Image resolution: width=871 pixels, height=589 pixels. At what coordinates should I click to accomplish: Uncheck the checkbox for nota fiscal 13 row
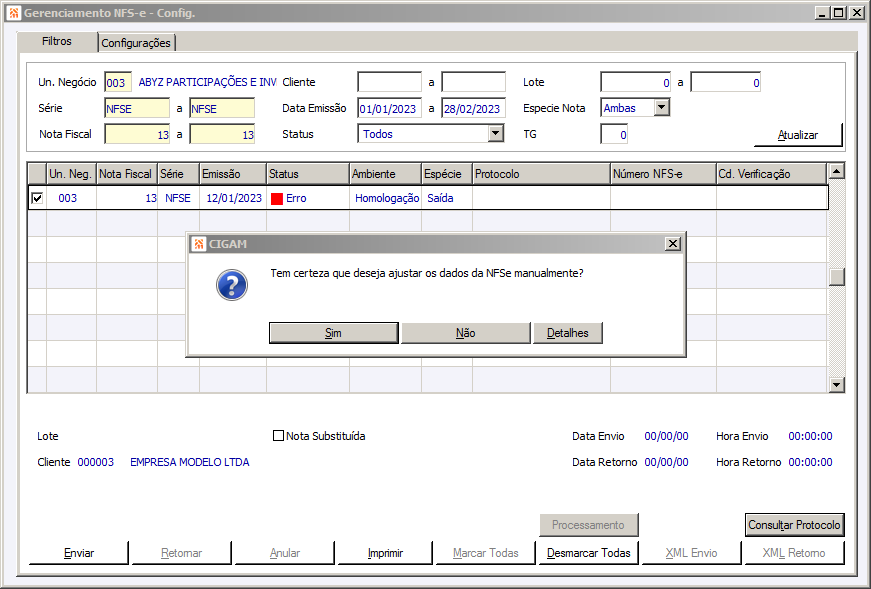click(37, 198)
